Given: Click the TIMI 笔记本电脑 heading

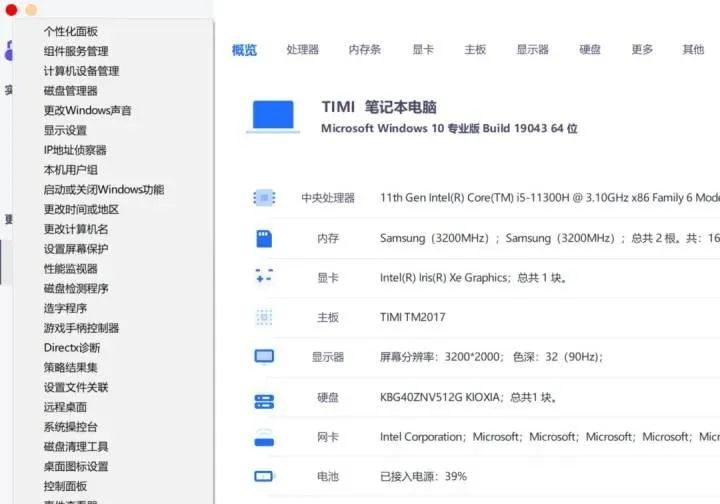Looking at the screenshot, I should [x=379, y=107].
